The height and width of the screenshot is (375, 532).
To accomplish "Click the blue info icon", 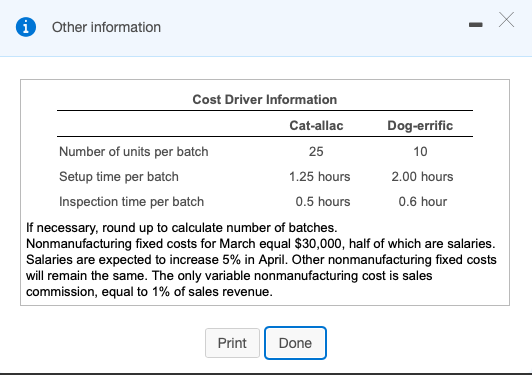I will click(26, 27).
